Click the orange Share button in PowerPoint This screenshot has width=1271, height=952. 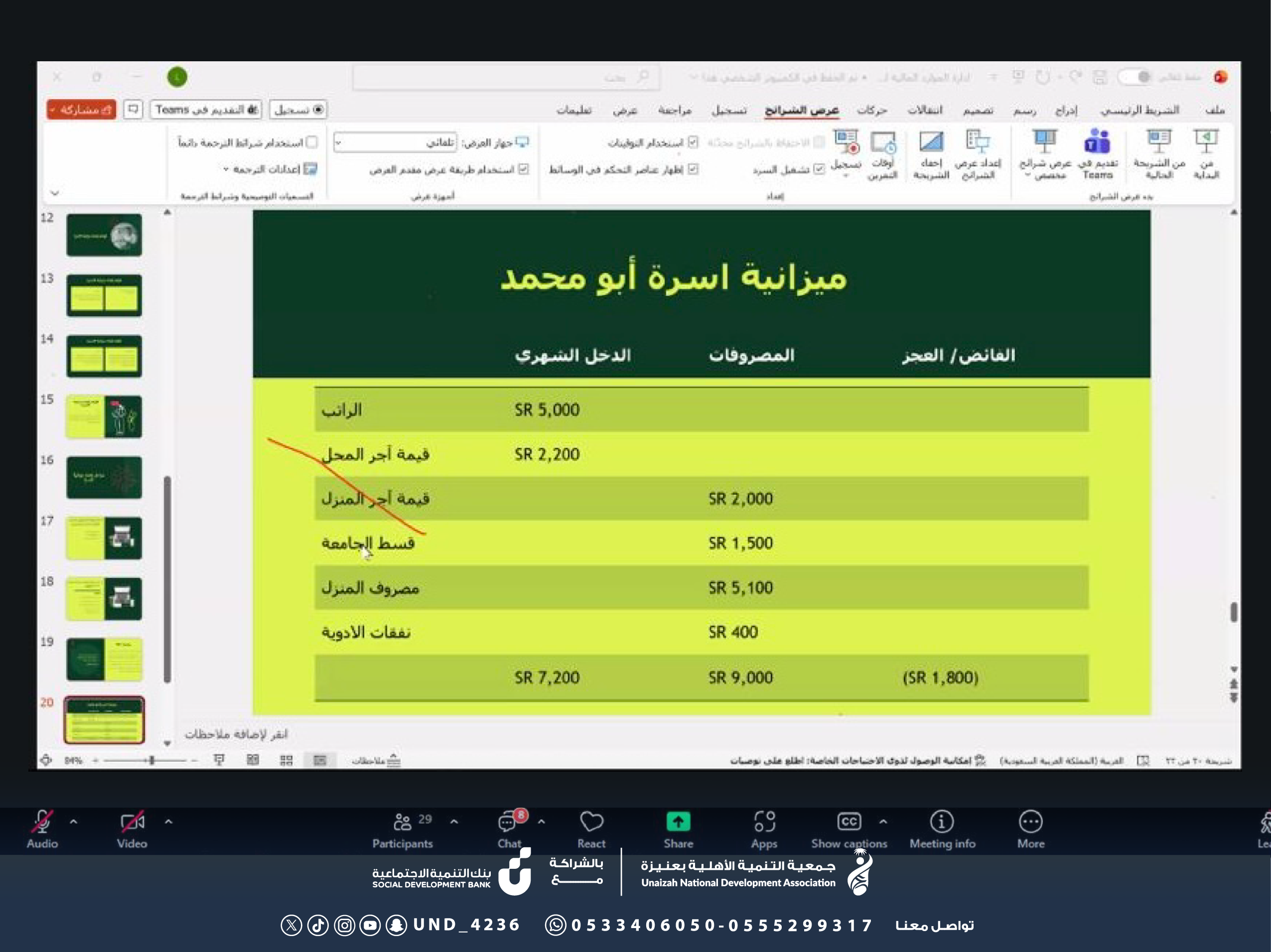[x=82, y=110]
